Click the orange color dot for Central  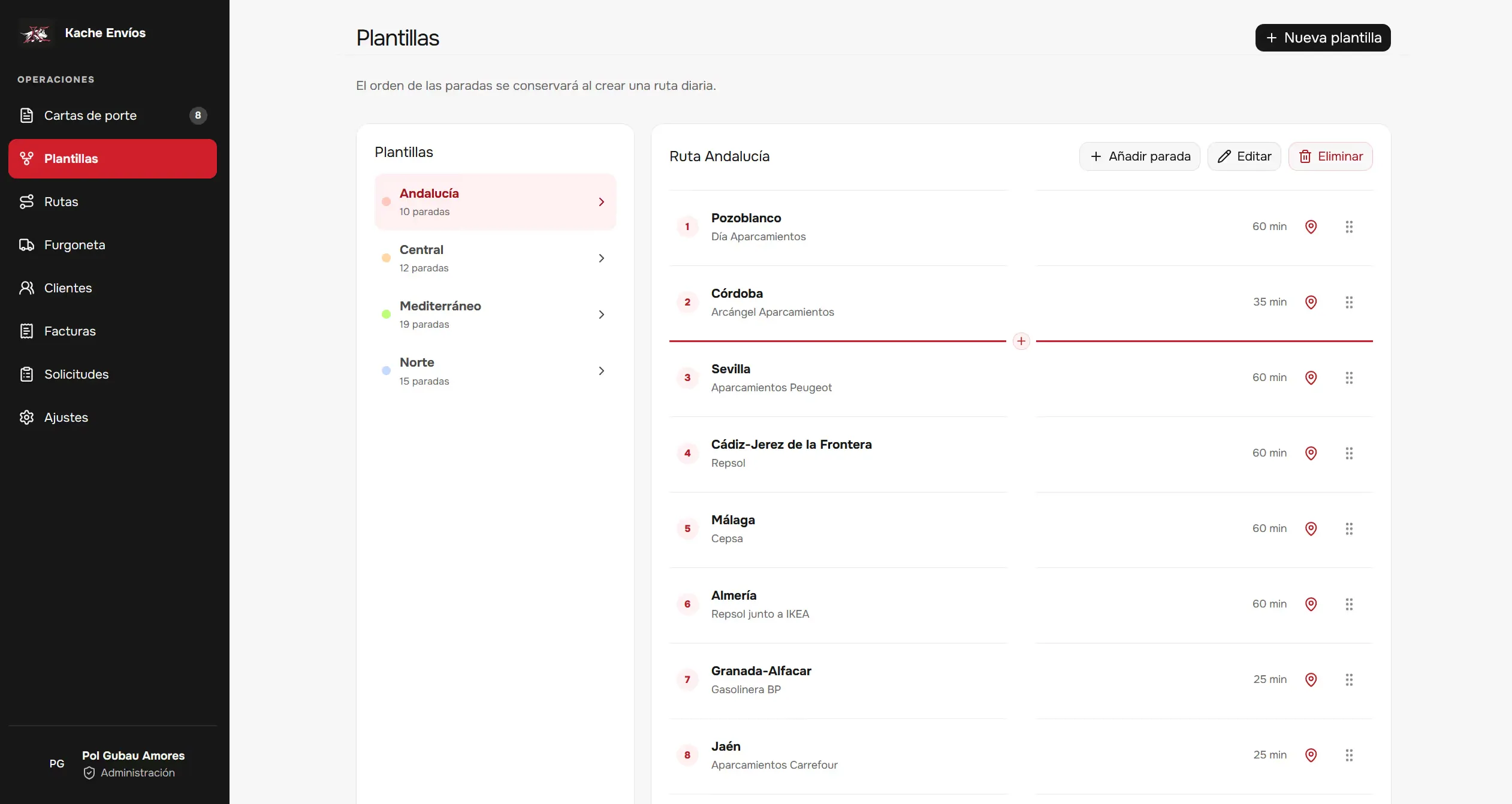(386, 258)
